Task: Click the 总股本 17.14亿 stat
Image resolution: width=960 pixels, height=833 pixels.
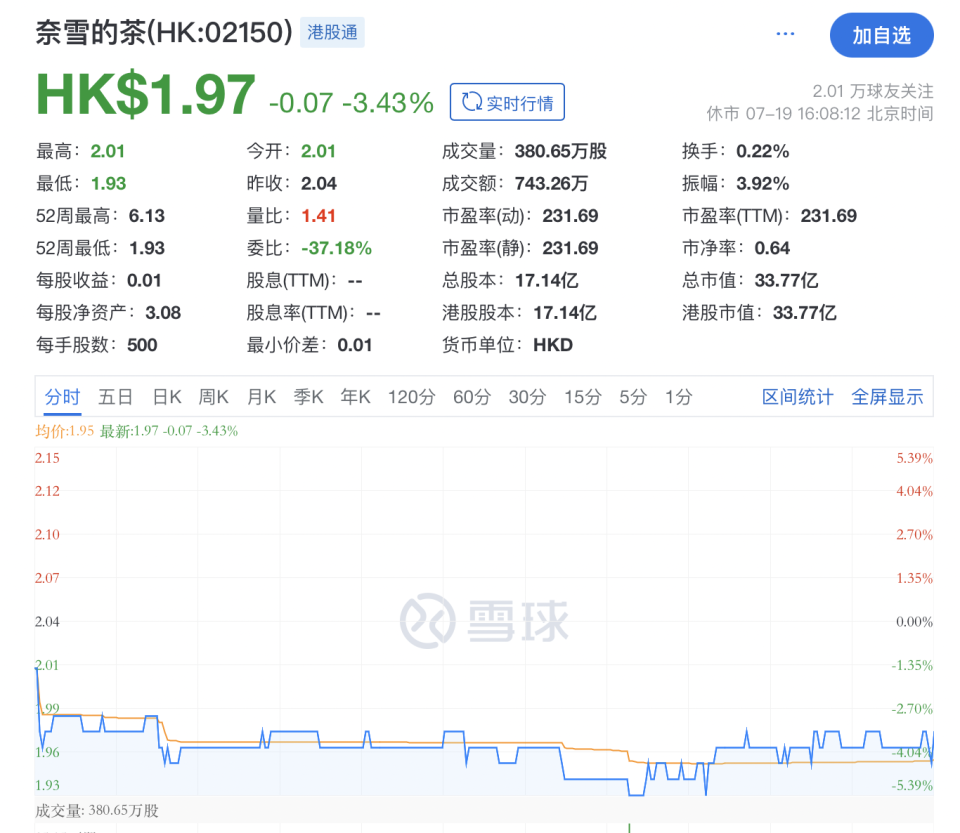Action: pyautogui.click(x=510, y=281)
